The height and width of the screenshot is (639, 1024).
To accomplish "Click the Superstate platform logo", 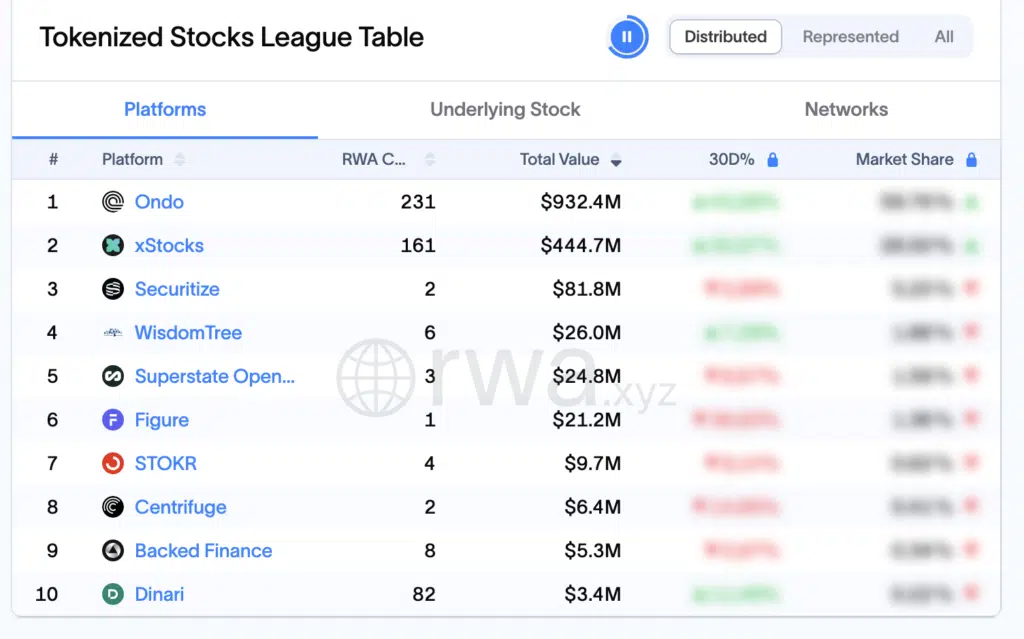I will 113,376.
